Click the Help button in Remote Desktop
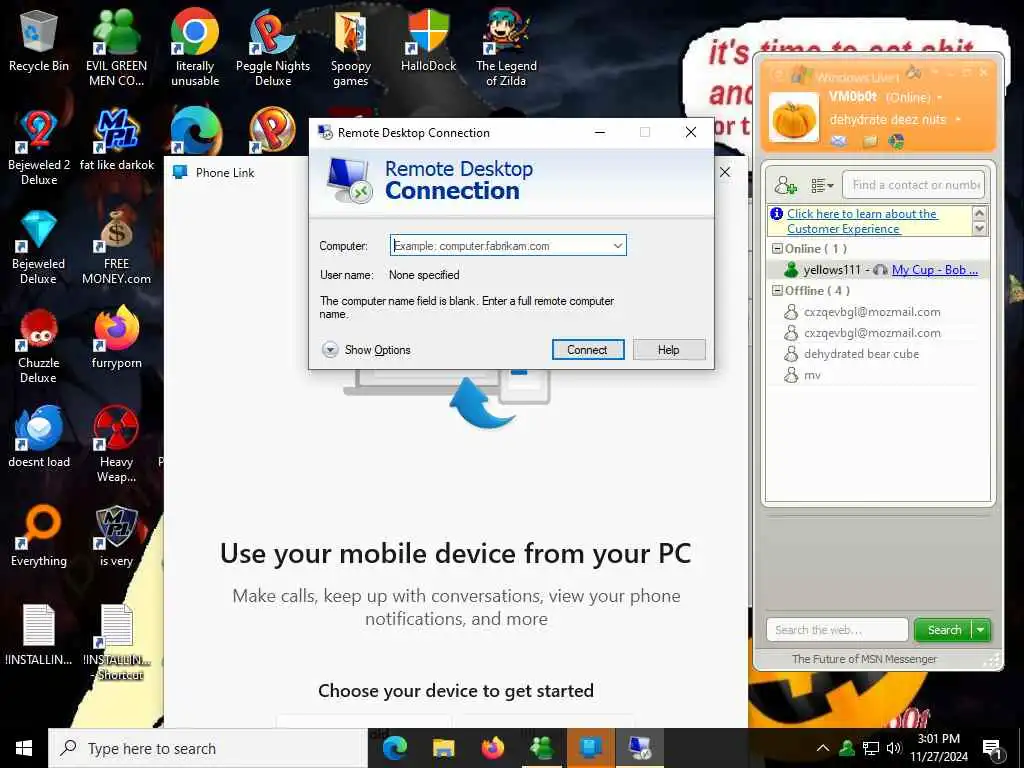Screen dimensions: 1024x768 (x=669, y=350)
